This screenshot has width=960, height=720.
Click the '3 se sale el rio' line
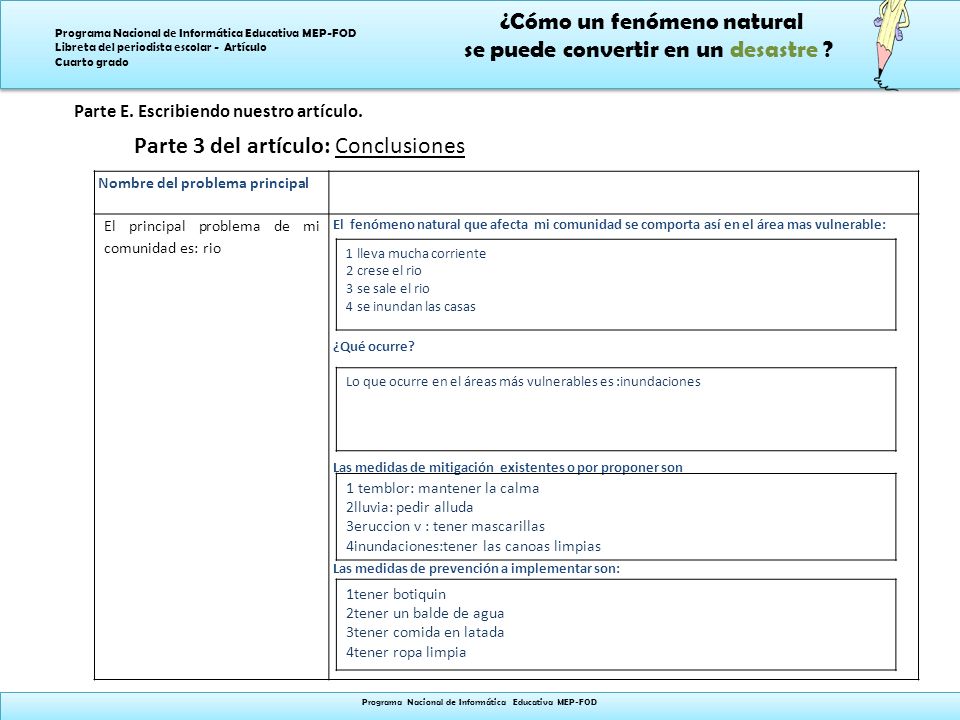(x=388, y=288)
